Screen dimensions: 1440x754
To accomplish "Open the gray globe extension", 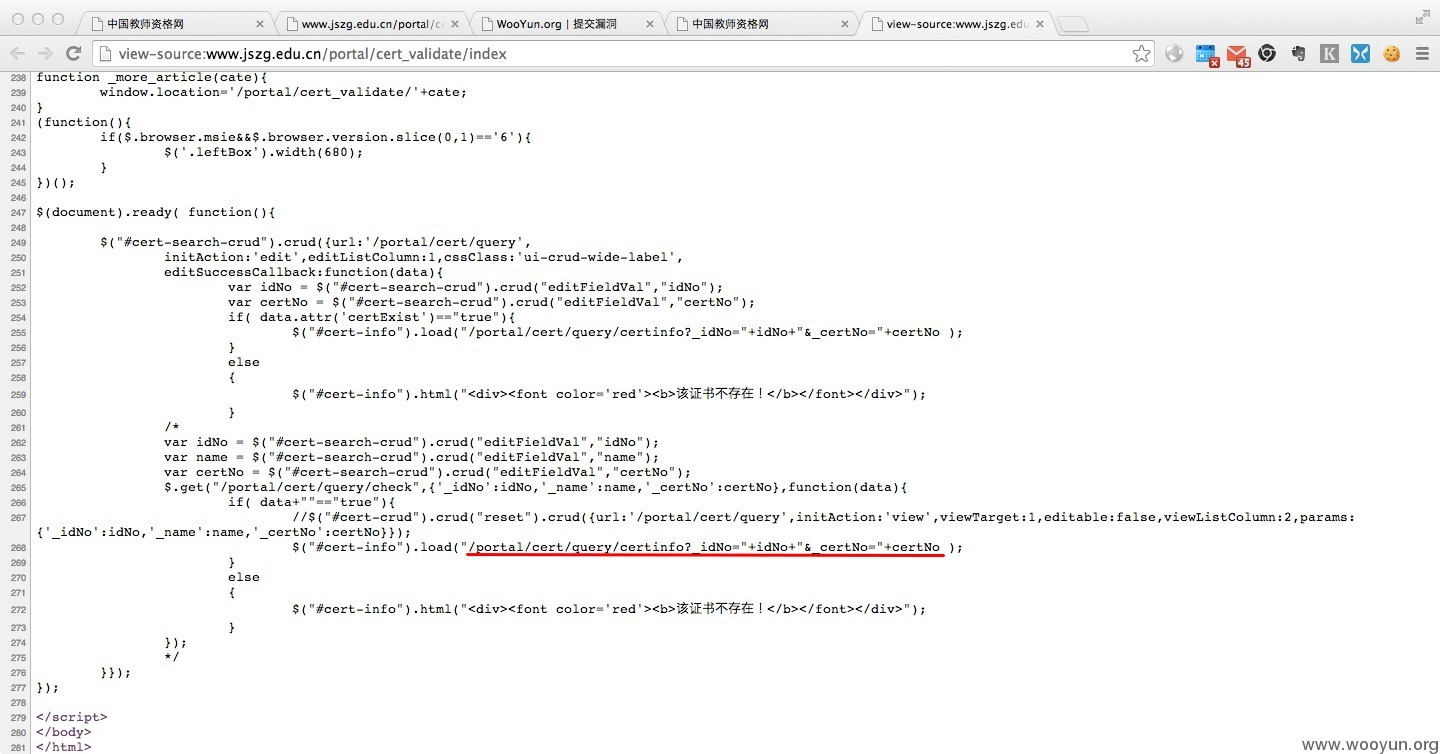I will pyautogui.click(x=1174, y=54).
